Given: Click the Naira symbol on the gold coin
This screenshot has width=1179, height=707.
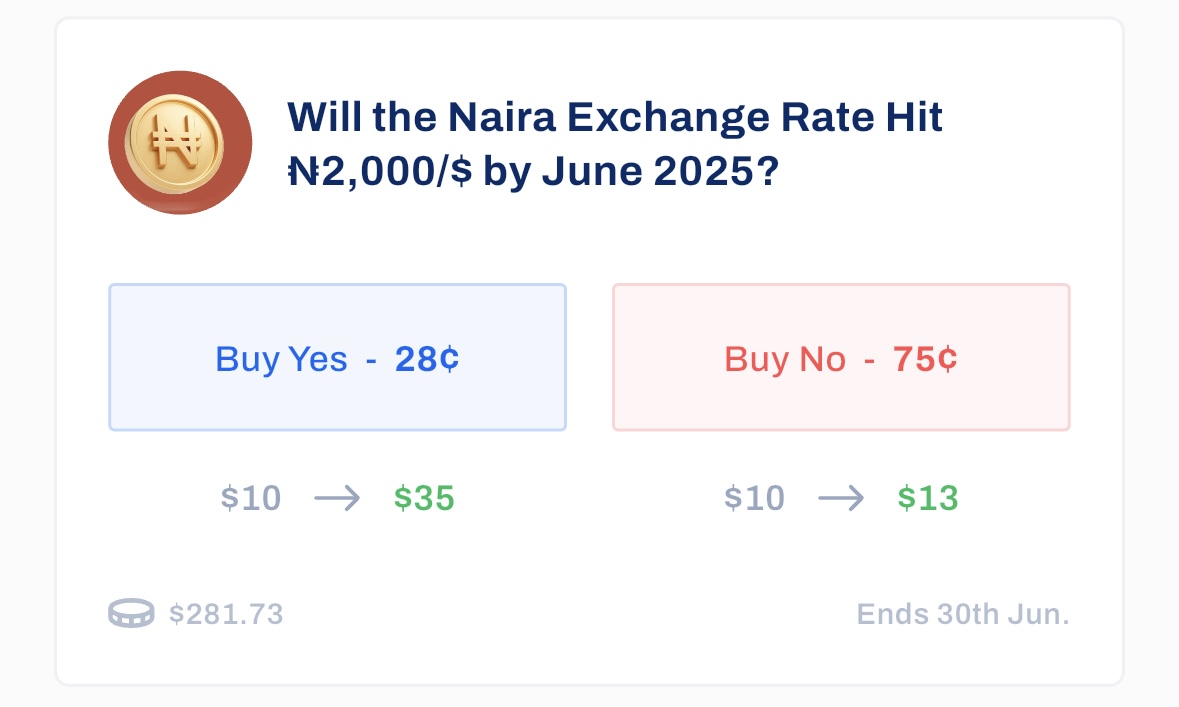Looking at the screenshot, I should 180,143.
